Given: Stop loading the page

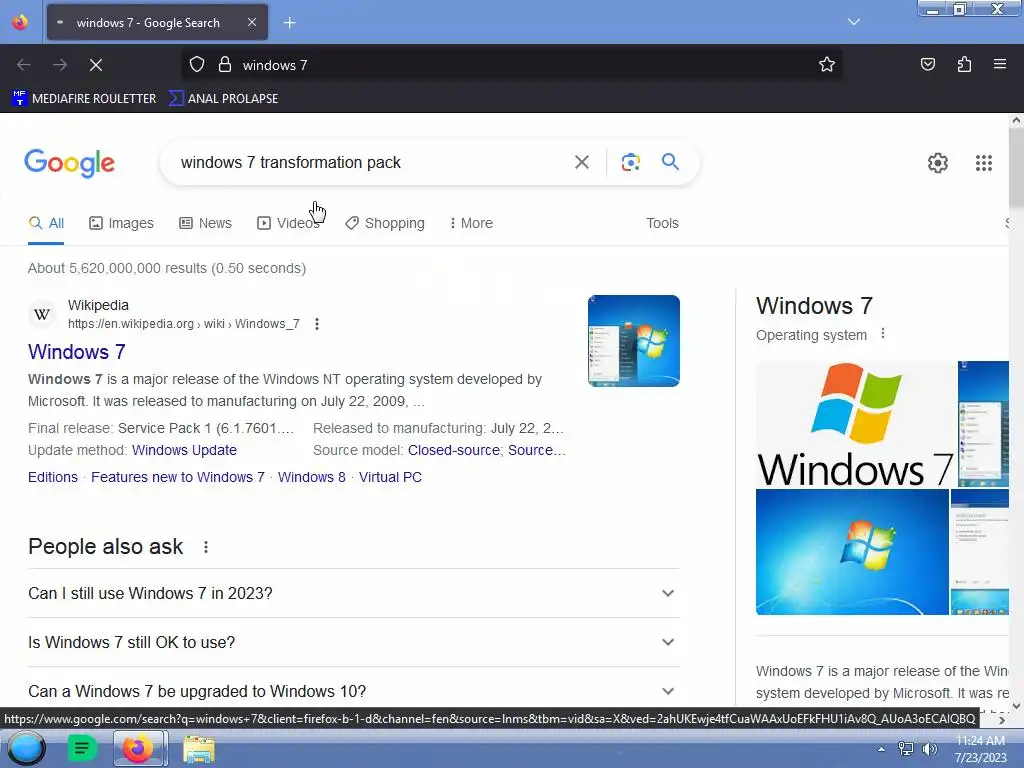Looking at the screenshot, I should (96, 65).
